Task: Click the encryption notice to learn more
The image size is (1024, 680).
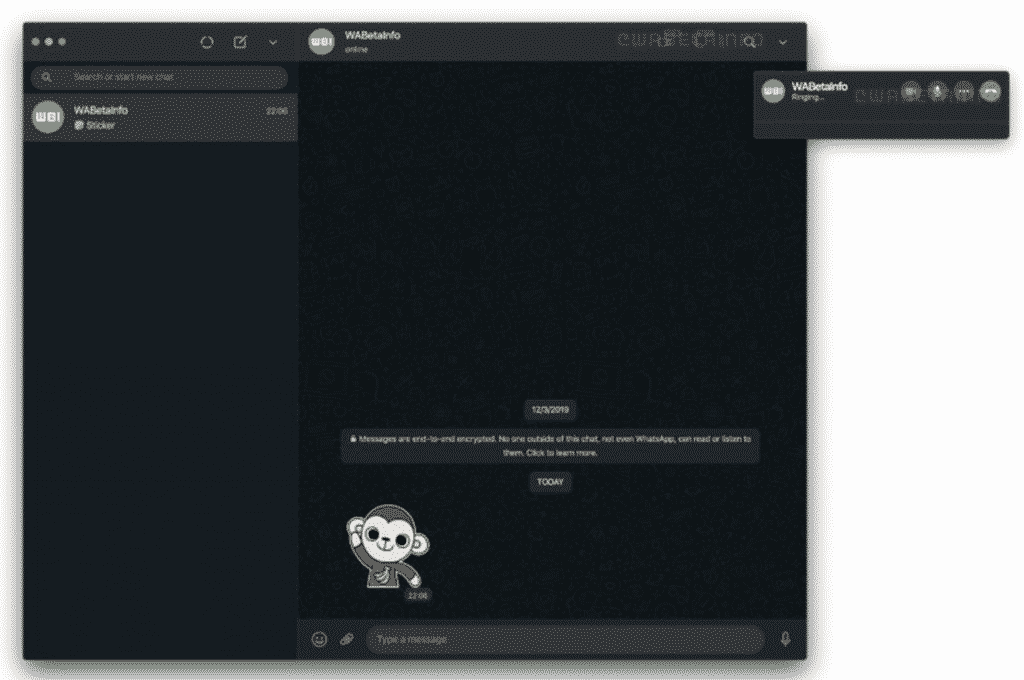Action: pyautogui.click(x=551, y=445)
